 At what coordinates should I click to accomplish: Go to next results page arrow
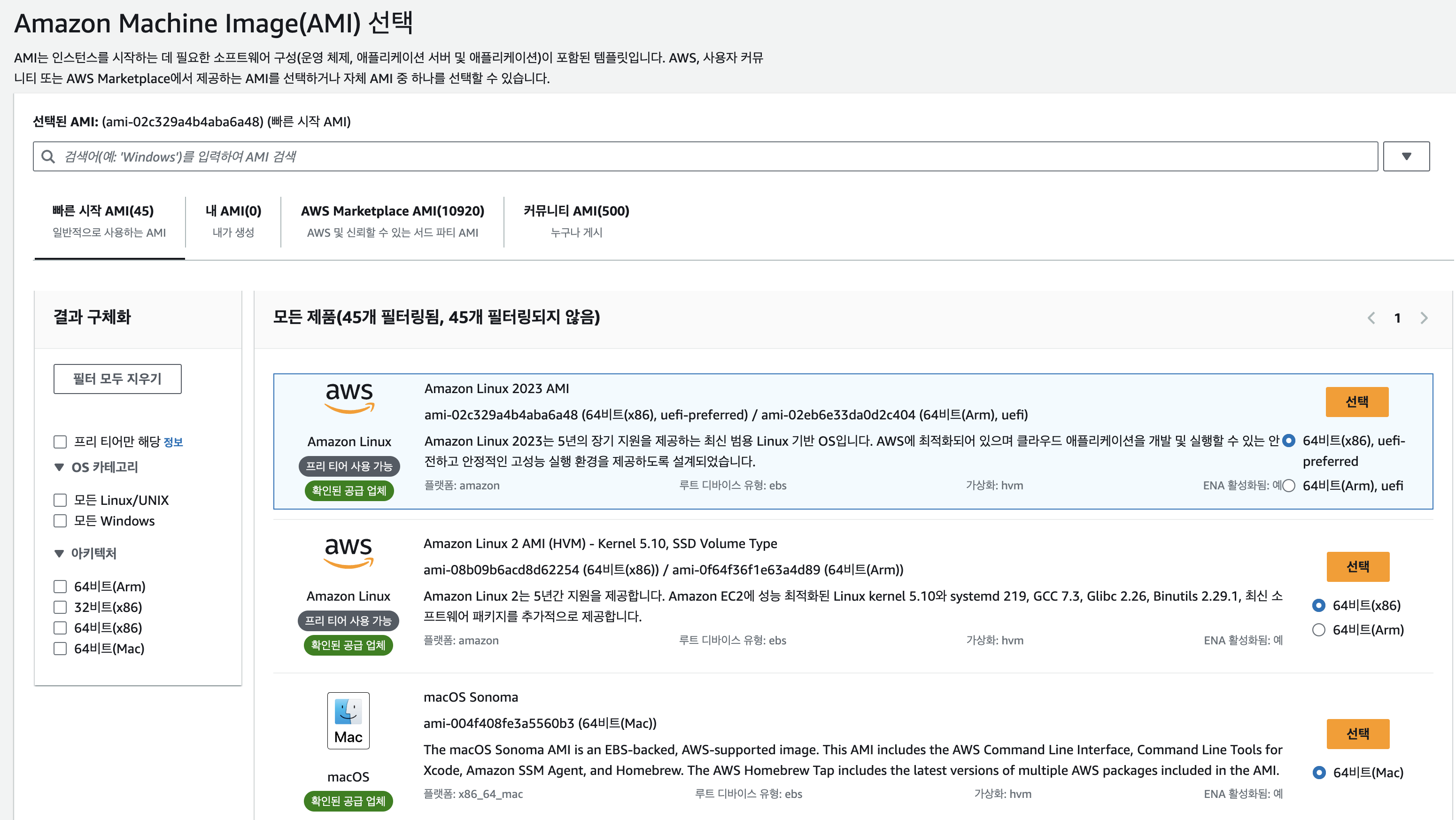click(1424, 317)
